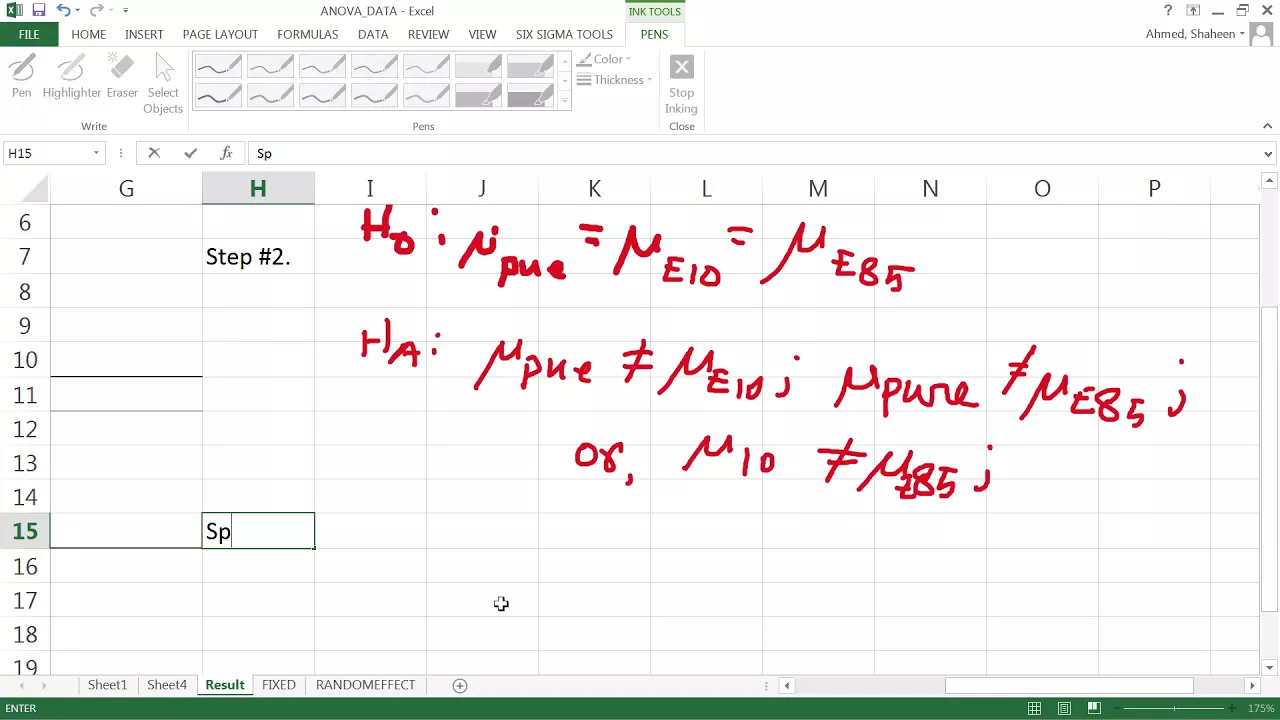This screenshot has width=1280, height=720.
Task: Click Stop Inking button
Action: coord(681,86)
